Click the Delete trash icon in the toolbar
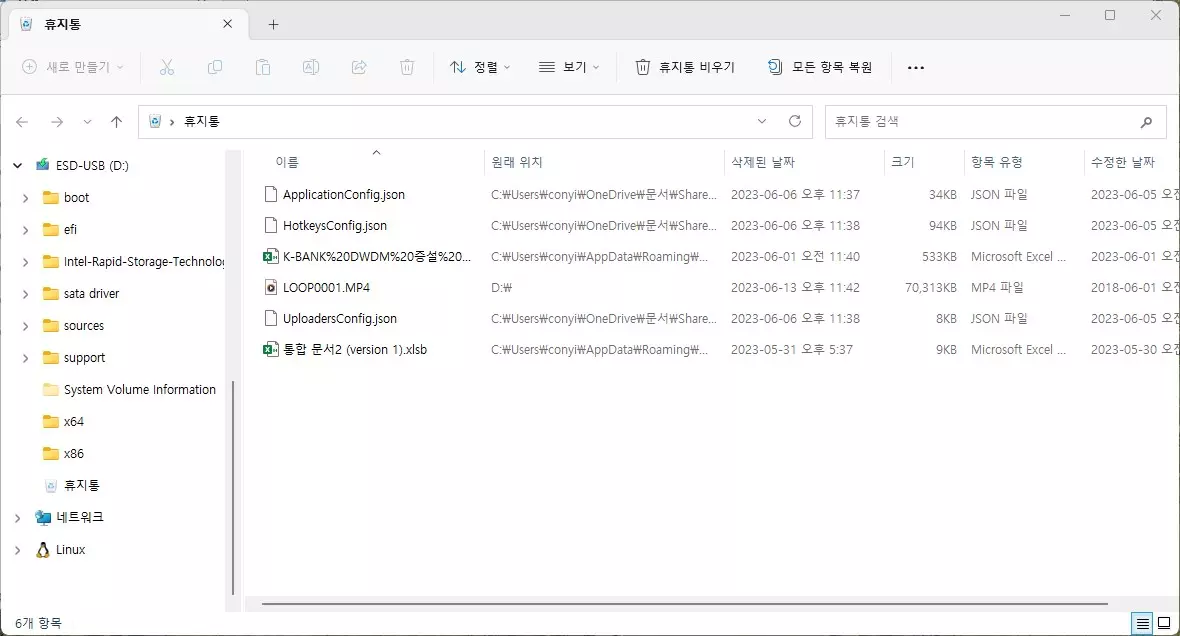The height and width of the screenshot is (636, 1180). click(406, 67)
